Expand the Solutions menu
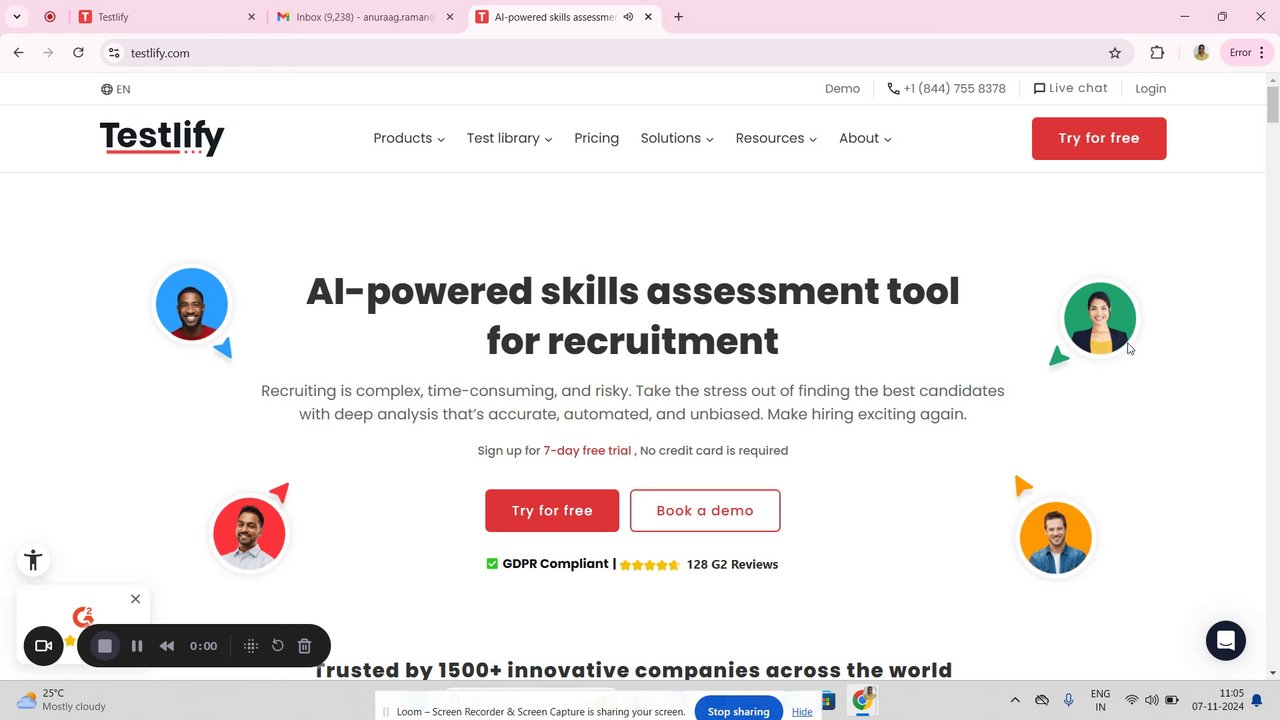Viewport: 1280px width, 720px height. [x=677, y=138]
